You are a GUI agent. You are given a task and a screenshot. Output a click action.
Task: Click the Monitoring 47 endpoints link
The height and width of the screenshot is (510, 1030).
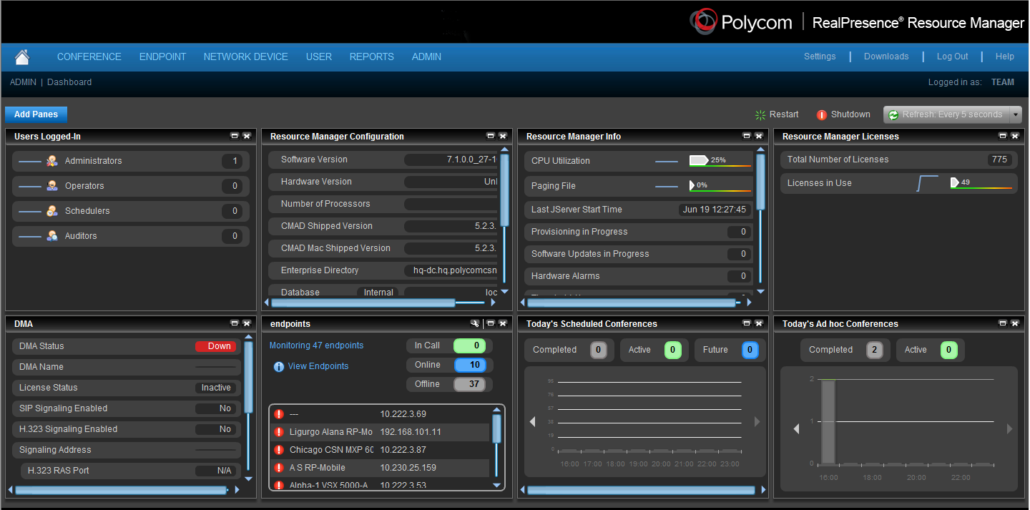pyautogui.click(x=317, y=345)
